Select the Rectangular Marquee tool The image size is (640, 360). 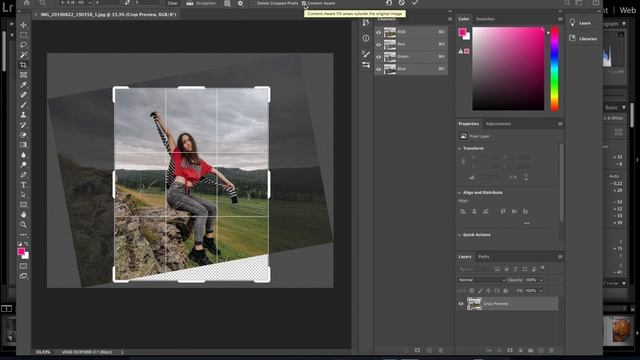[x=23, y=35]
